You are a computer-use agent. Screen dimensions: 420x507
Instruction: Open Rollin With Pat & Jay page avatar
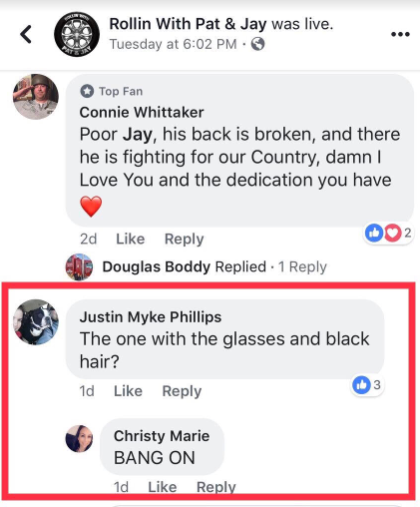(77, 34)
